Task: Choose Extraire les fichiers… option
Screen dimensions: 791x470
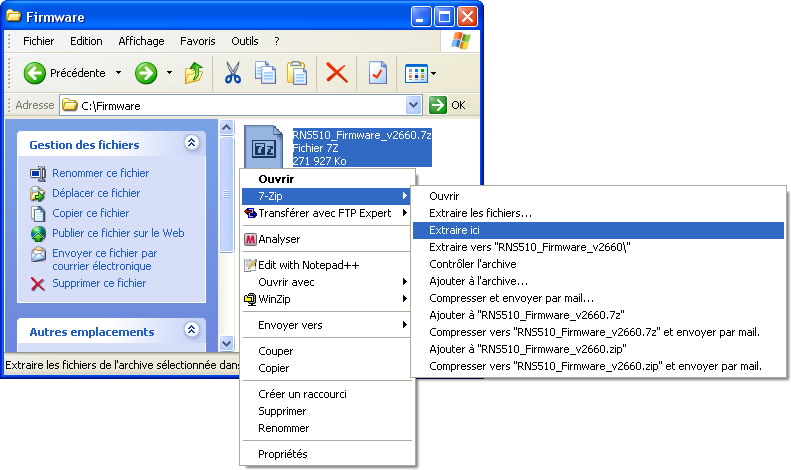Action: coord(598,213)
